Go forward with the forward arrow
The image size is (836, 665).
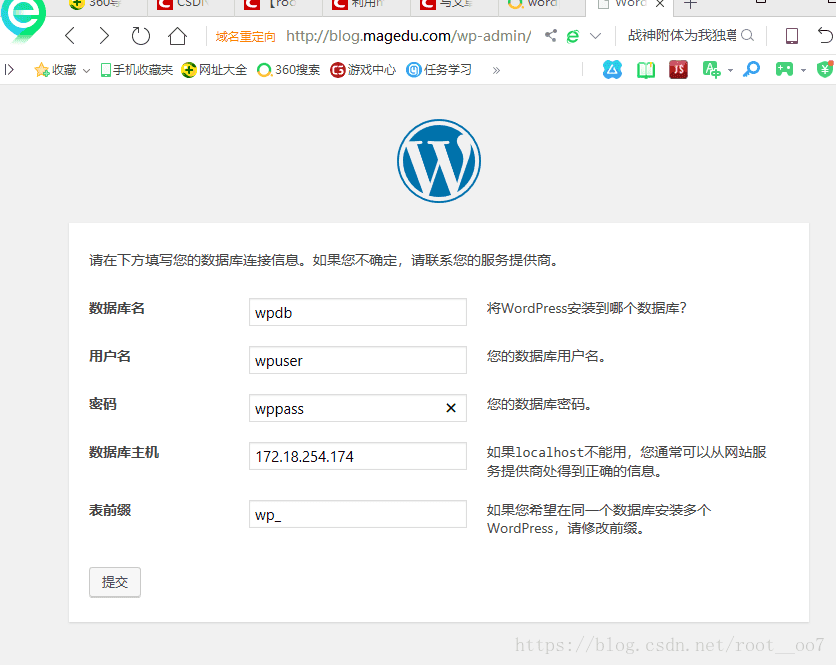click(x=104, y=36)
